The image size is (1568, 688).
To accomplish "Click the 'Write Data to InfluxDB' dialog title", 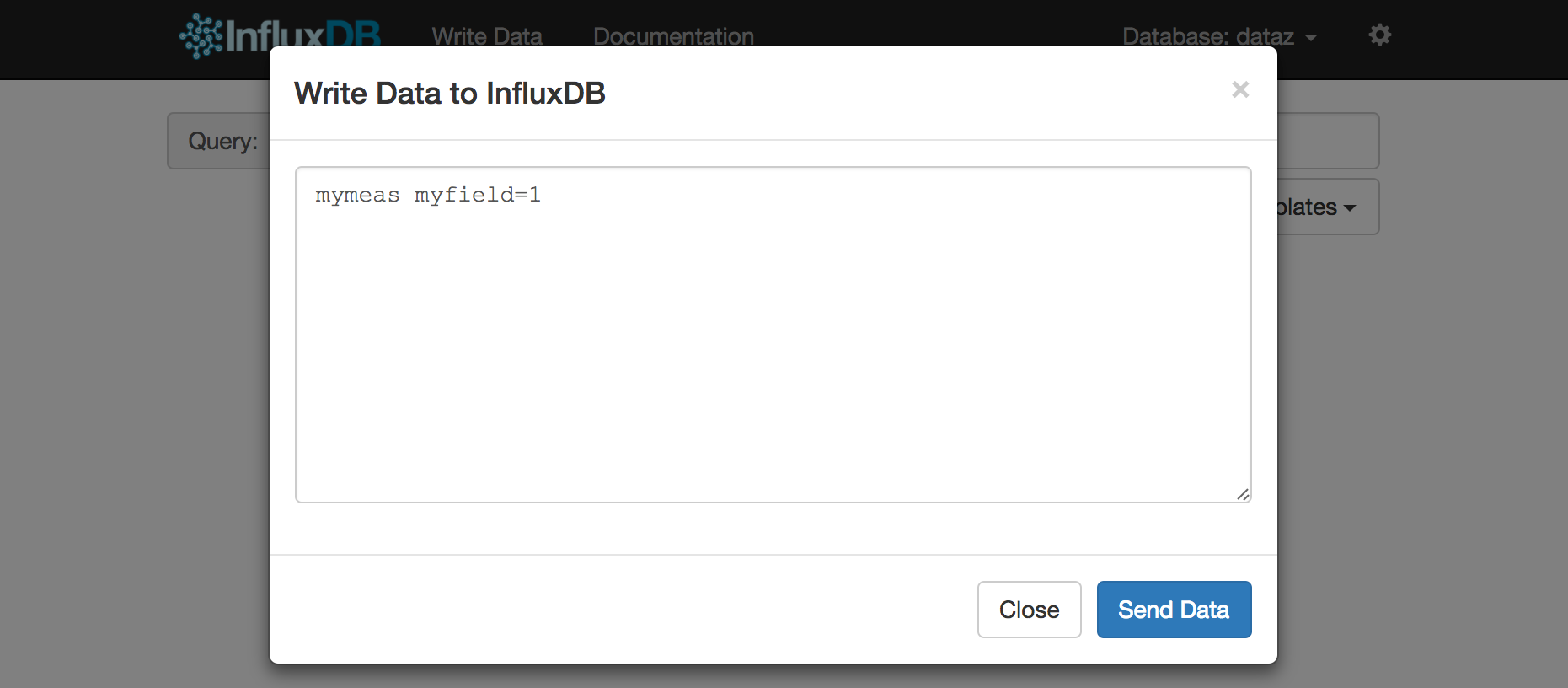I will tap(449, 94).
